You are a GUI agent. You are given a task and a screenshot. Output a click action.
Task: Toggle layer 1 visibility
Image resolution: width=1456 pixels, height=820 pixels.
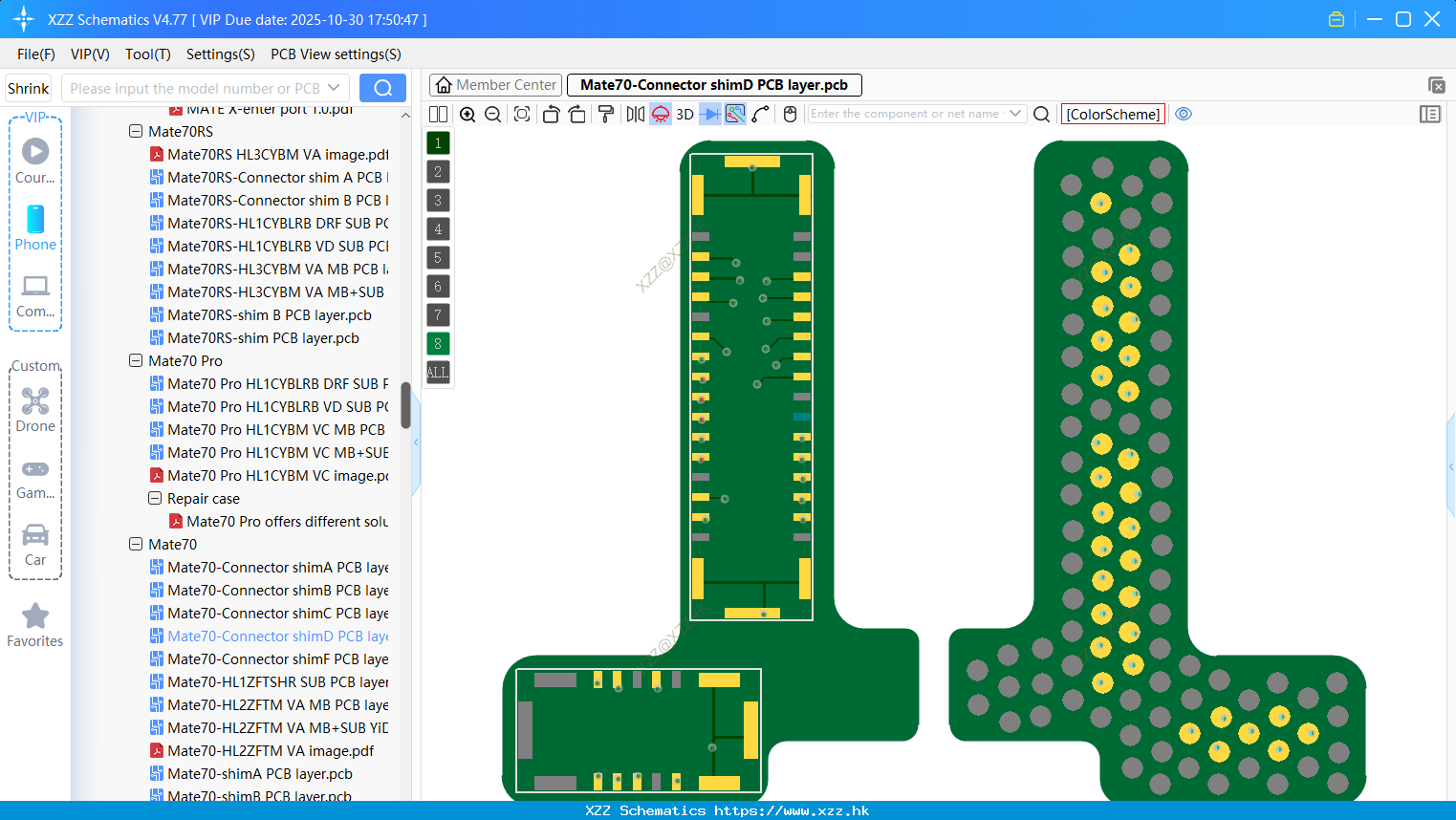tap(438, 143)
